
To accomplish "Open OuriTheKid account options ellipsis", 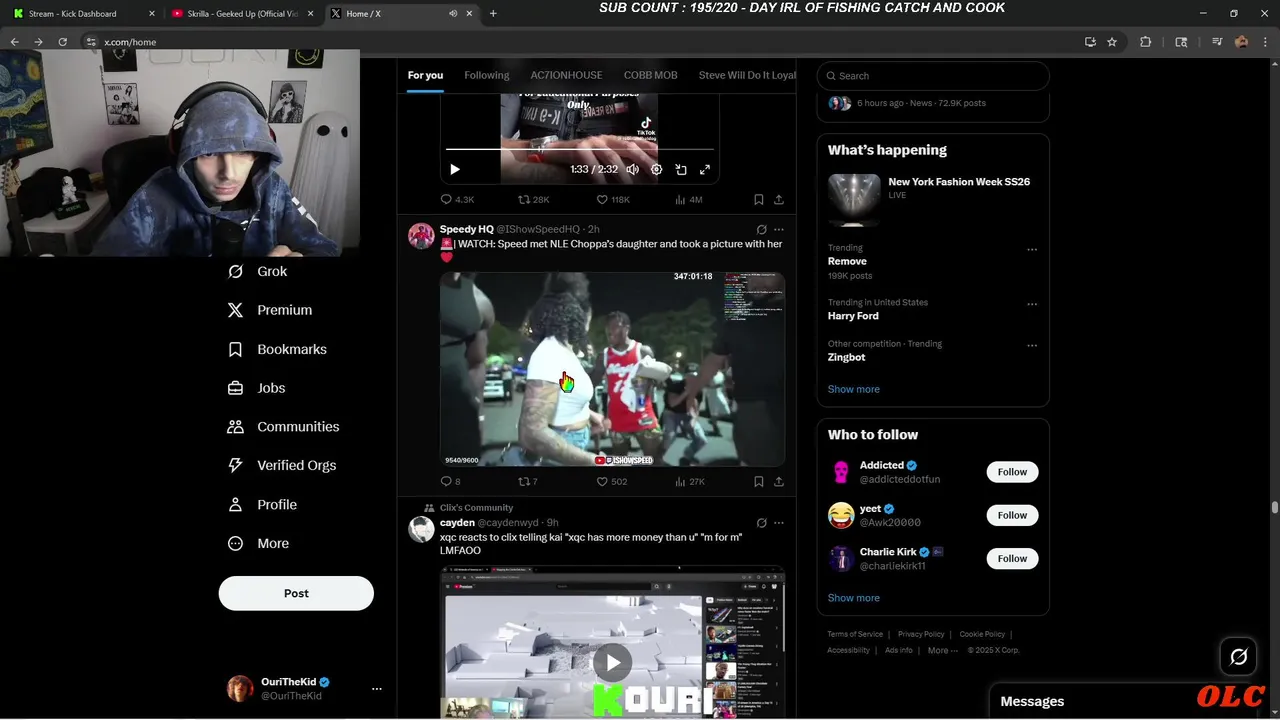I will point(377,689).
